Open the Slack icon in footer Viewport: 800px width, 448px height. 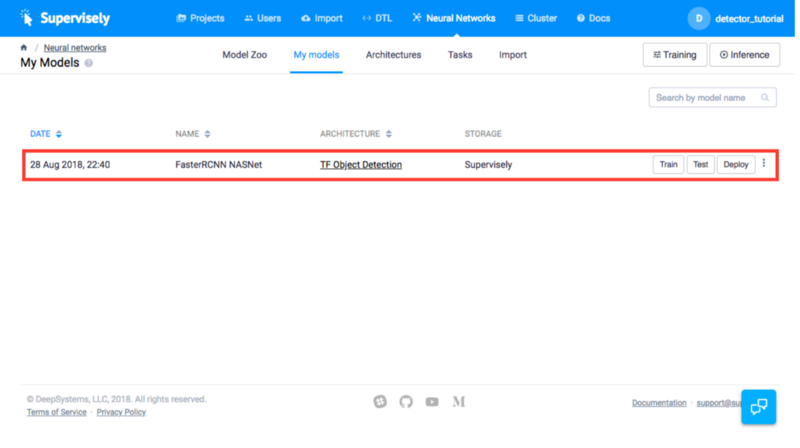click(380, 402)
